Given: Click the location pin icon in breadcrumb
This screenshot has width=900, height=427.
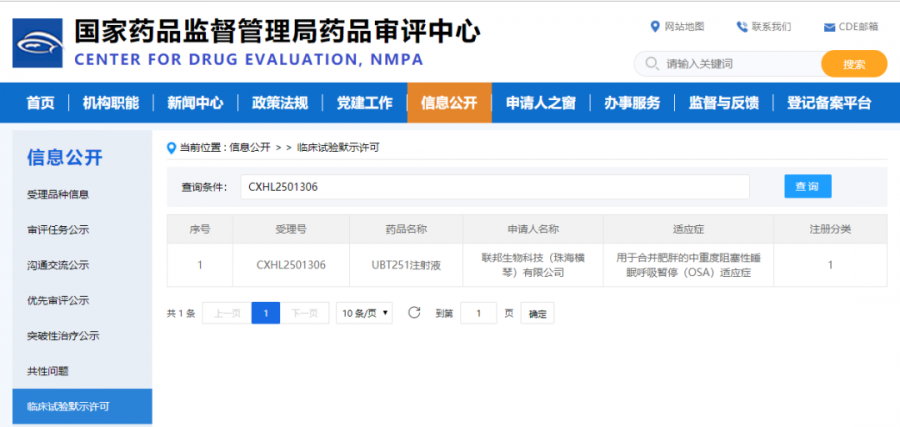Looking at the screenshot, I should coord(172,148).
